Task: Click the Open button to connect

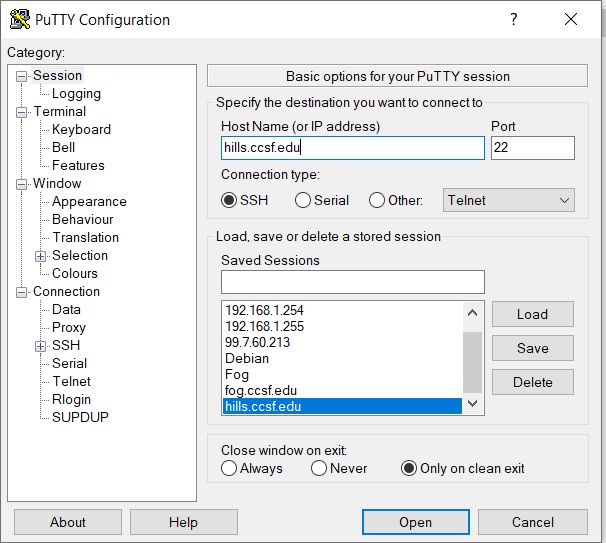Action: click(x=415, y=522)
